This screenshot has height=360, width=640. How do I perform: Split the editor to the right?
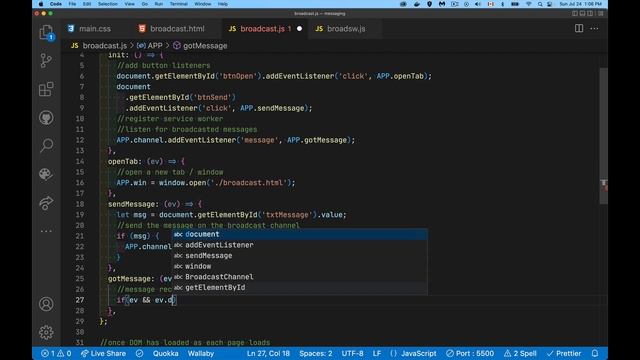point(579,29)
